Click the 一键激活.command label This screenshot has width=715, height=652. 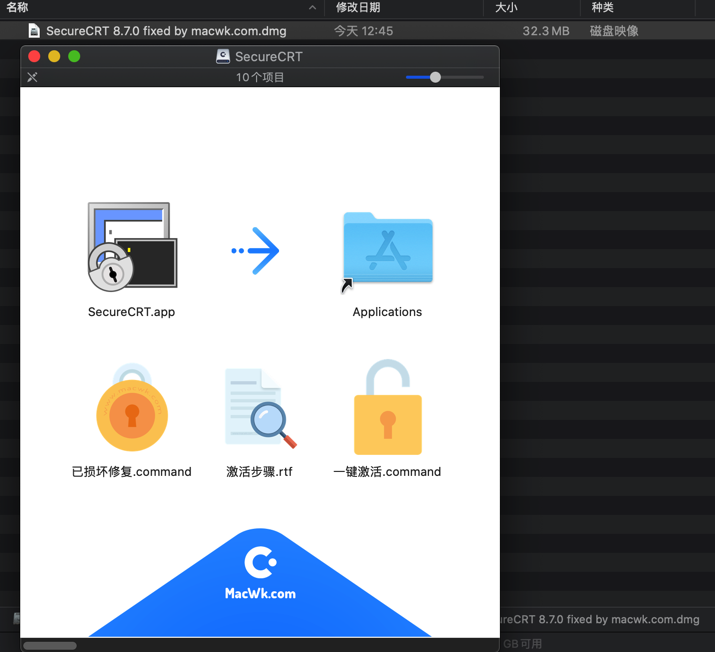pyautogui.click(x=387, y=471)
